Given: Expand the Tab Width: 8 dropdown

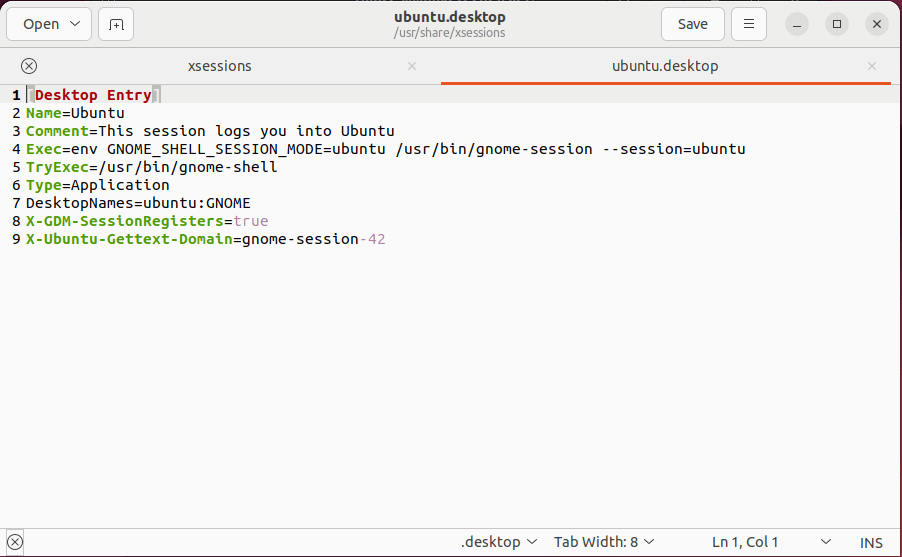Looking at the screenshot, I should [x=604, y=542].
